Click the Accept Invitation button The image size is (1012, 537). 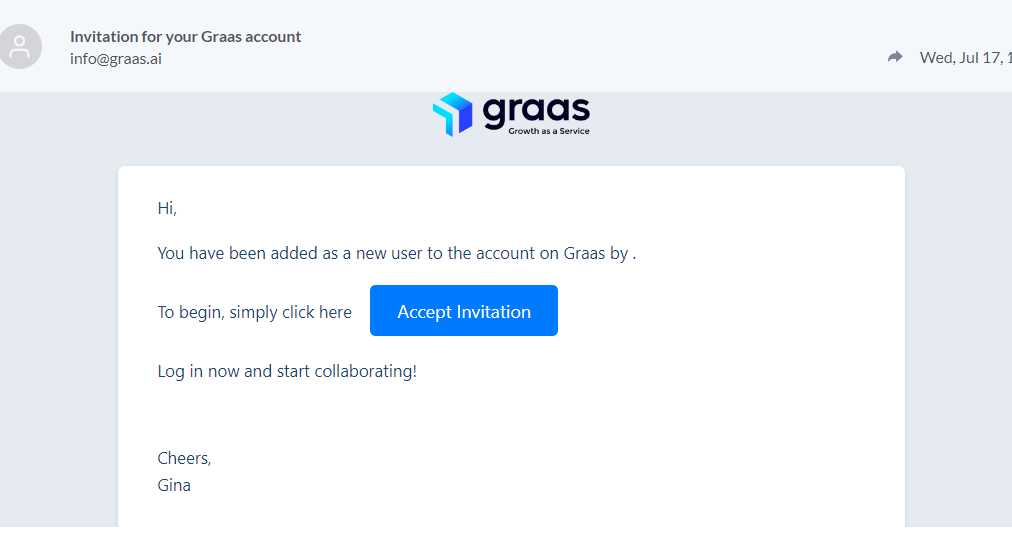[463, 310]
